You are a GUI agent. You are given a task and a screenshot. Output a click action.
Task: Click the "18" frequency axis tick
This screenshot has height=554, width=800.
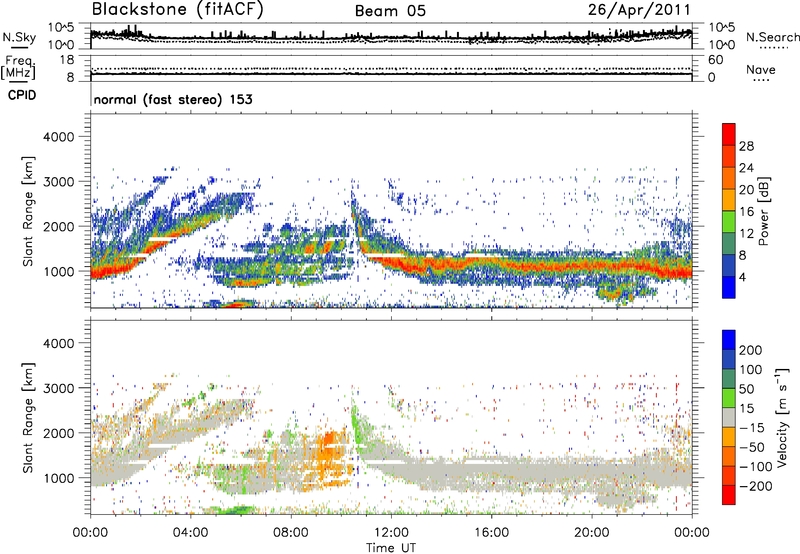tap(67, 60)
